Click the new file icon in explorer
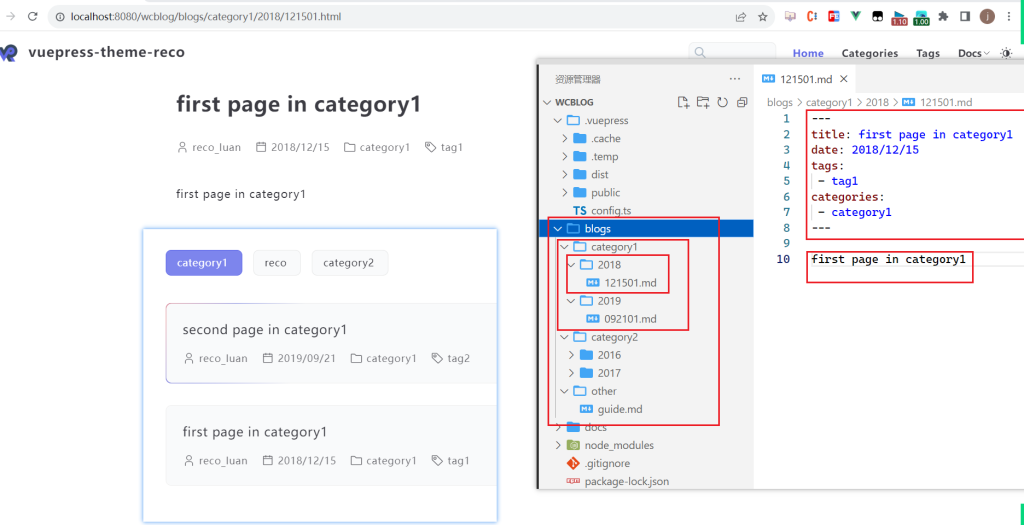1024x525 pixels. coord(683,102)
